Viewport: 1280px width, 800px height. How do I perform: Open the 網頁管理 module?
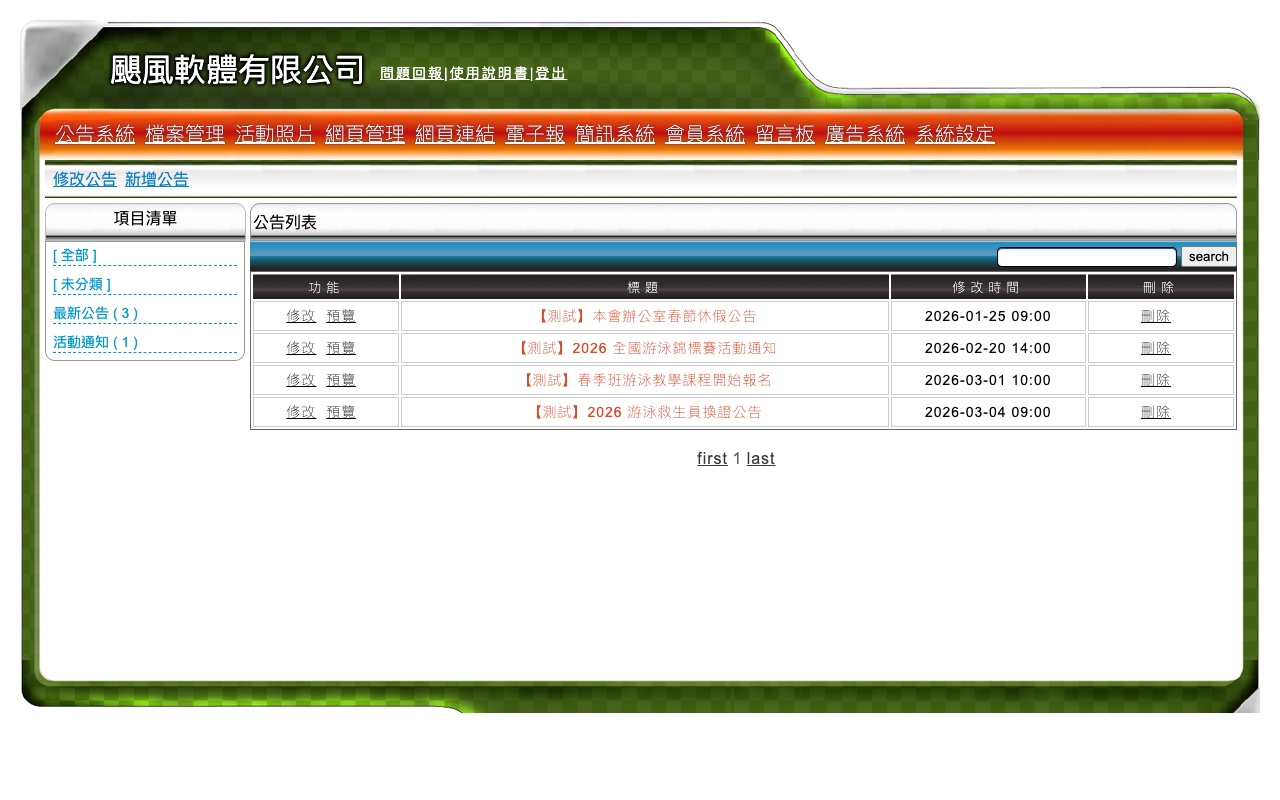coord(365,134)
